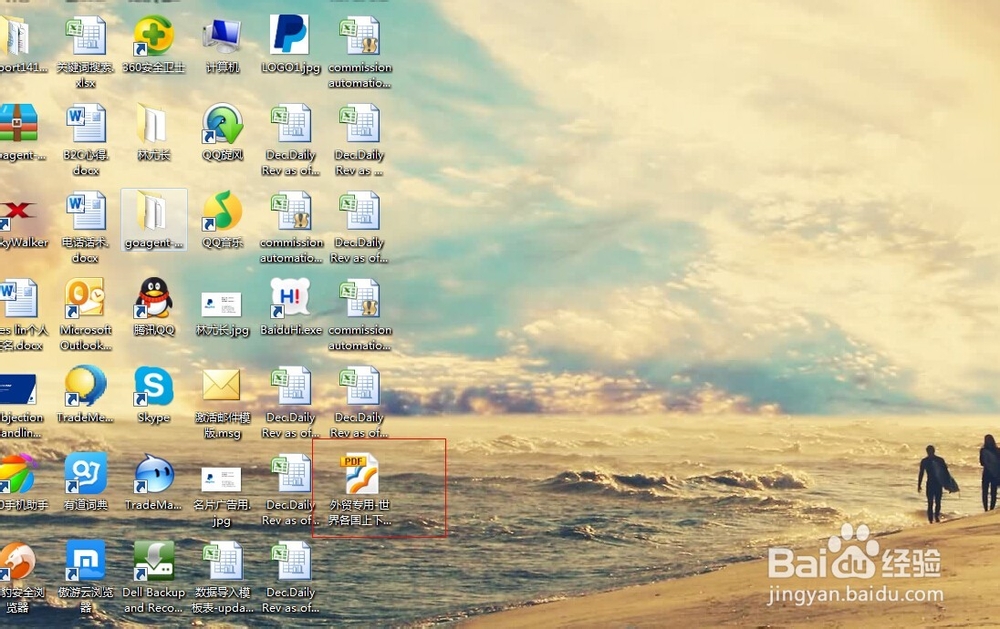Select the Objection Handling file with blue thumbnail
This screenshot has height=629, width=1000.
point(18,390)
